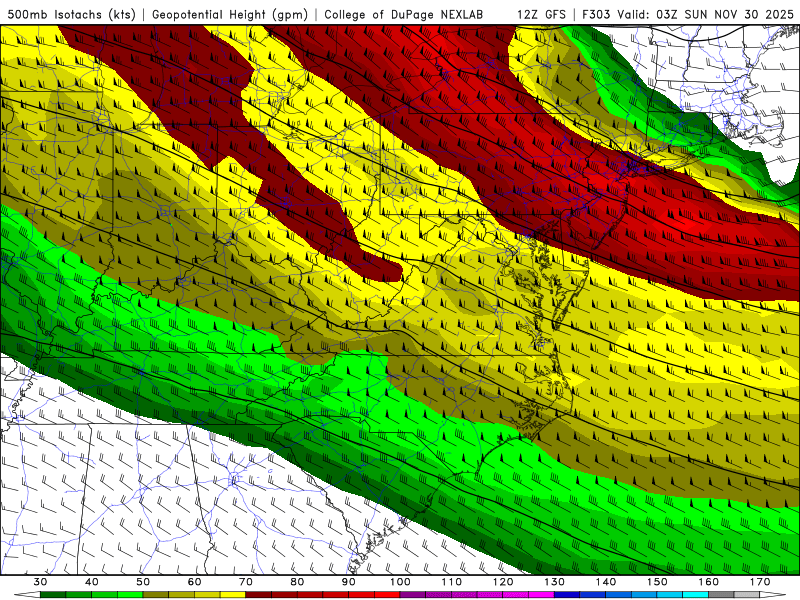Image resolution: width=800 pixels, height=600 pixels.
Task: Click the legend value '100'
Action: tap(401, 582)
